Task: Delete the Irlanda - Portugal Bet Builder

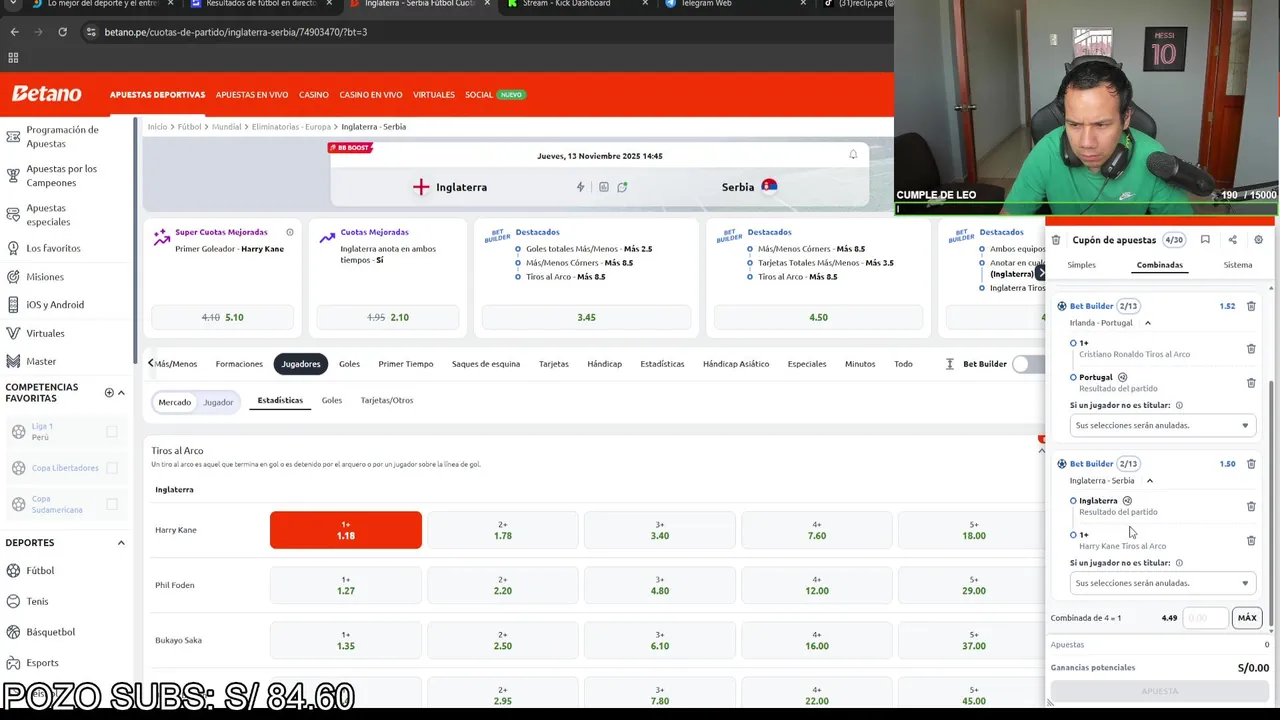Action: tap(1251, 306)
